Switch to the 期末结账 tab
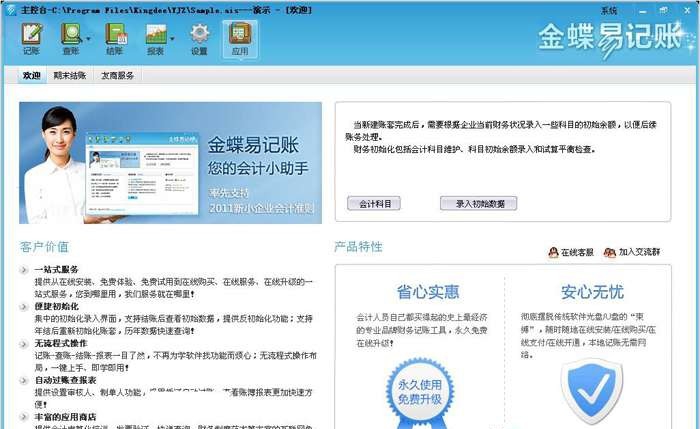The height and width of the screenshot is (429, 700). click(70, 75)
